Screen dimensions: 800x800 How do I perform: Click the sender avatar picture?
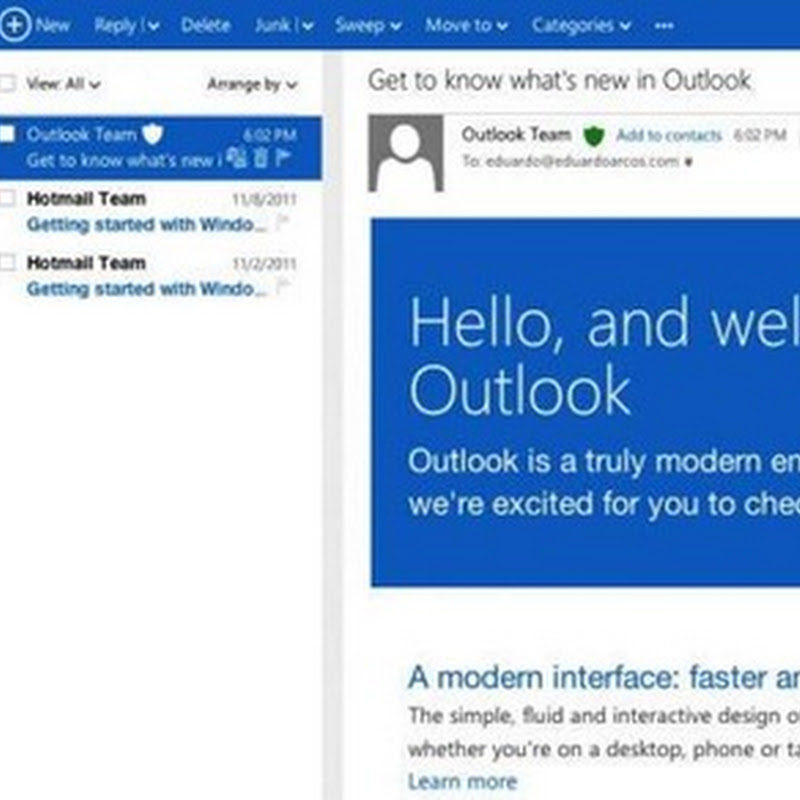pos(406,153)
